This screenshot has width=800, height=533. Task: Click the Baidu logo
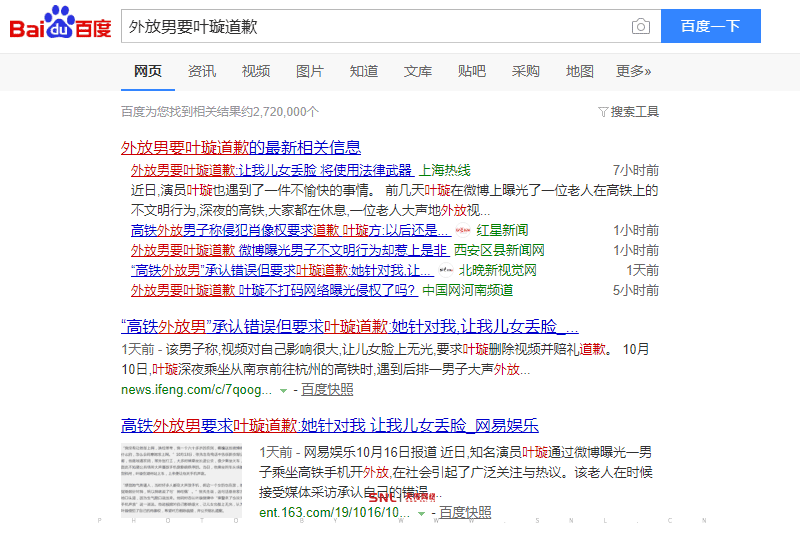click(x=61, y=23)
